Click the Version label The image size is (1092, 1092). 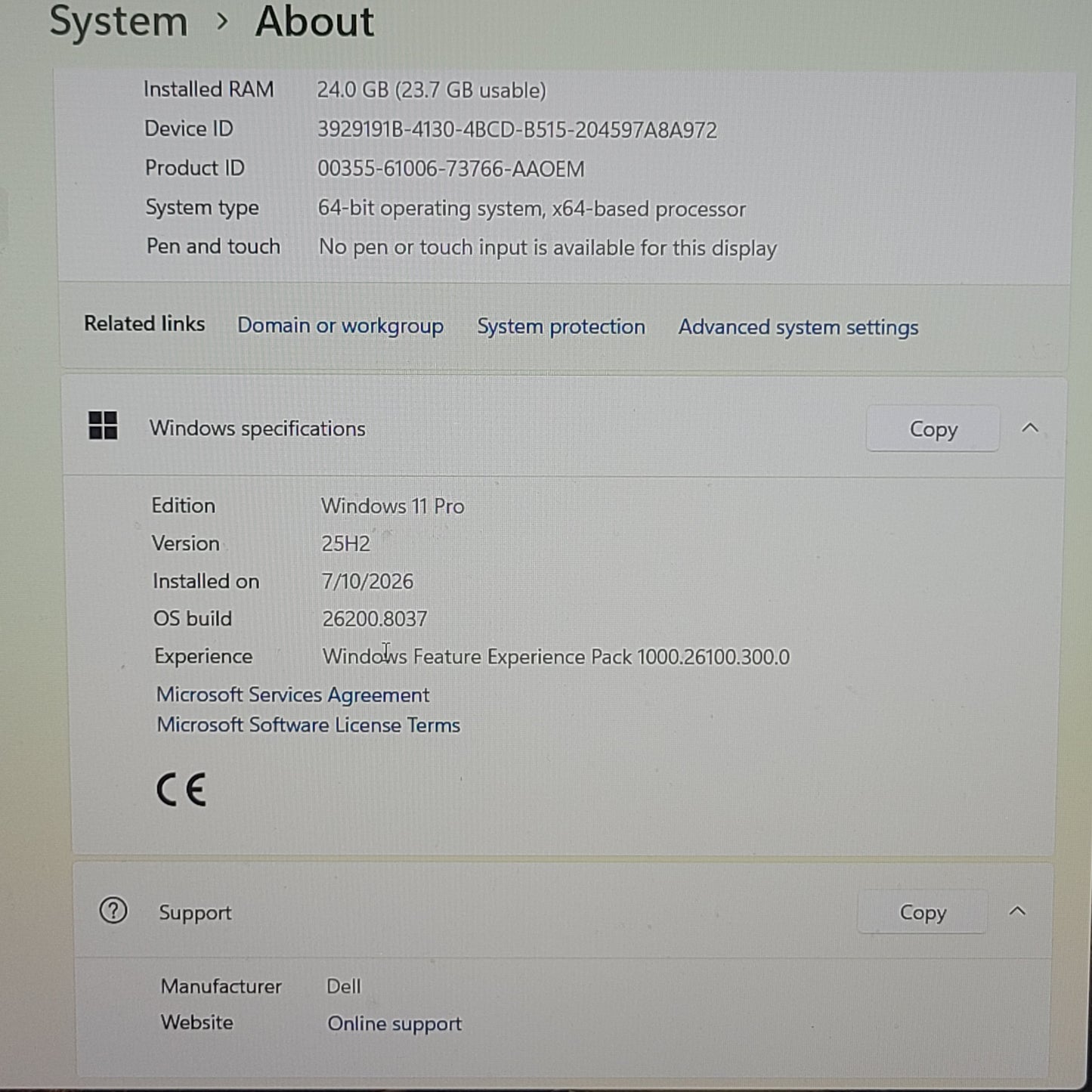pyautogui.click(x=186, y=543)
